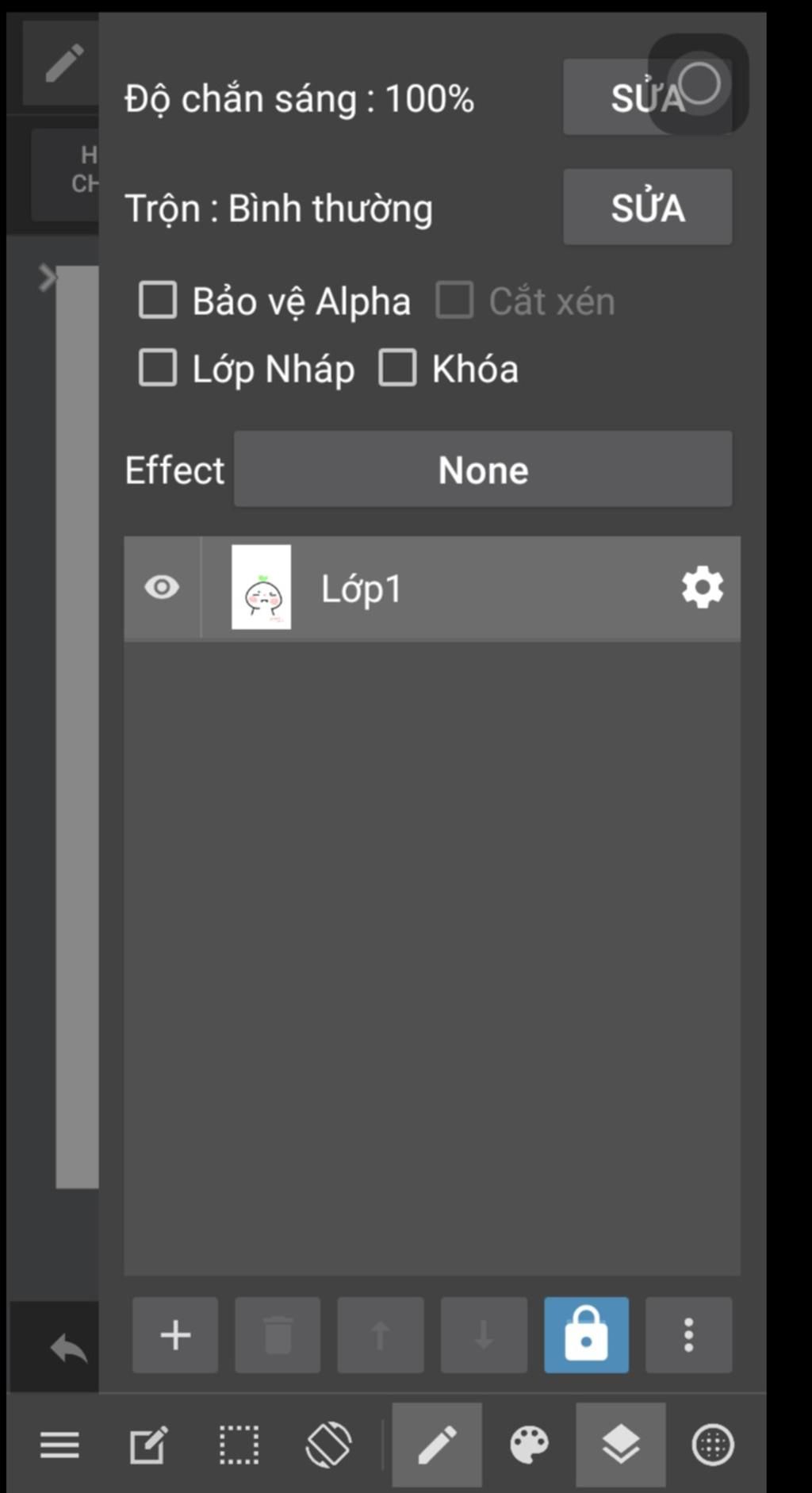This screenshot has width=812, height=1493.
Task: Tap the canvas rotate icon
Action: tap(328, 1444)
